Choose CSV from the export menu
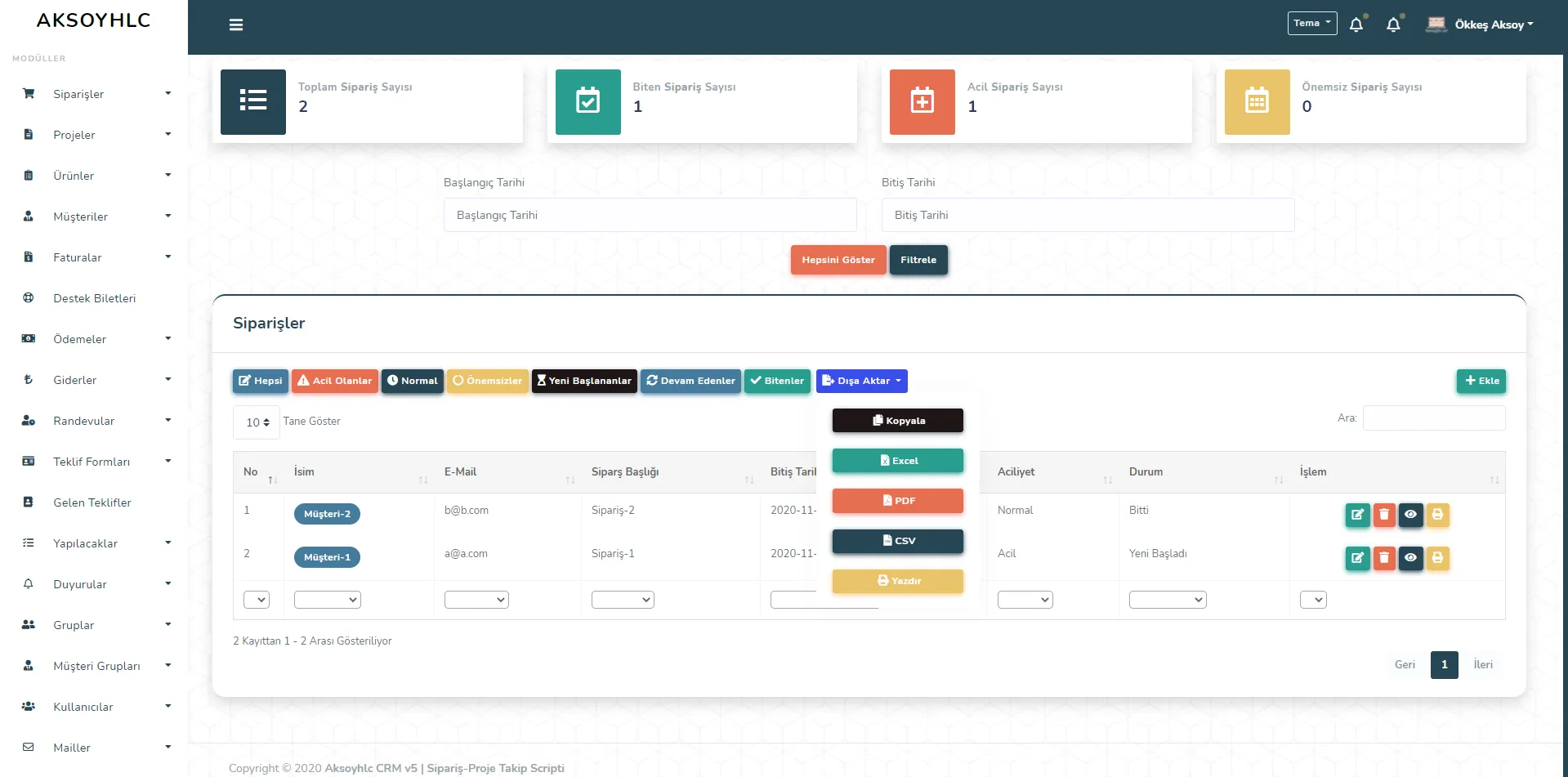This screenshot has height=777, width=1568. point(898,541)
